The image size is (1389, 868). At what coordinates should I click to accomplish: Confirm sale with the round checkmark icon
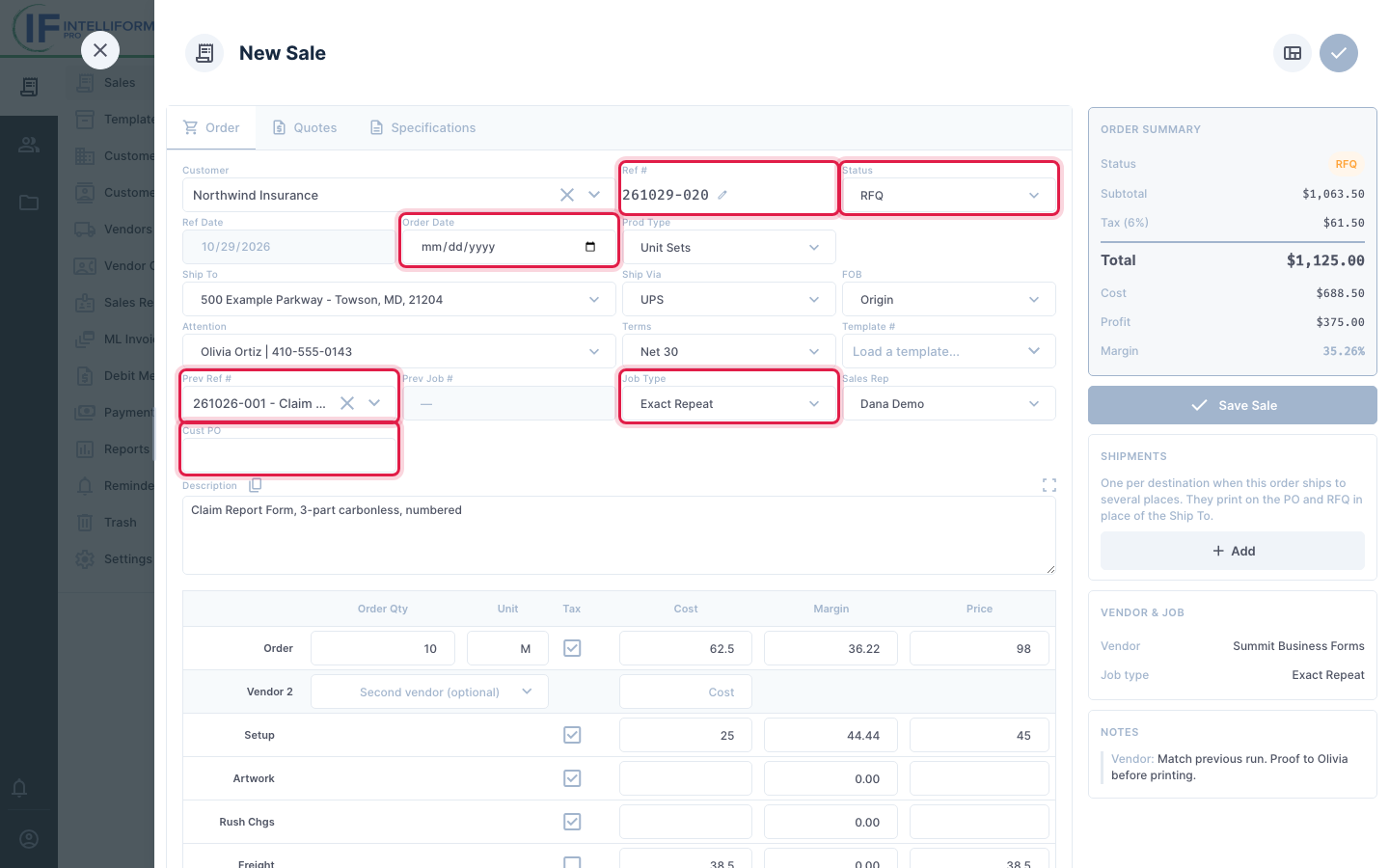tap(1339, 53)
